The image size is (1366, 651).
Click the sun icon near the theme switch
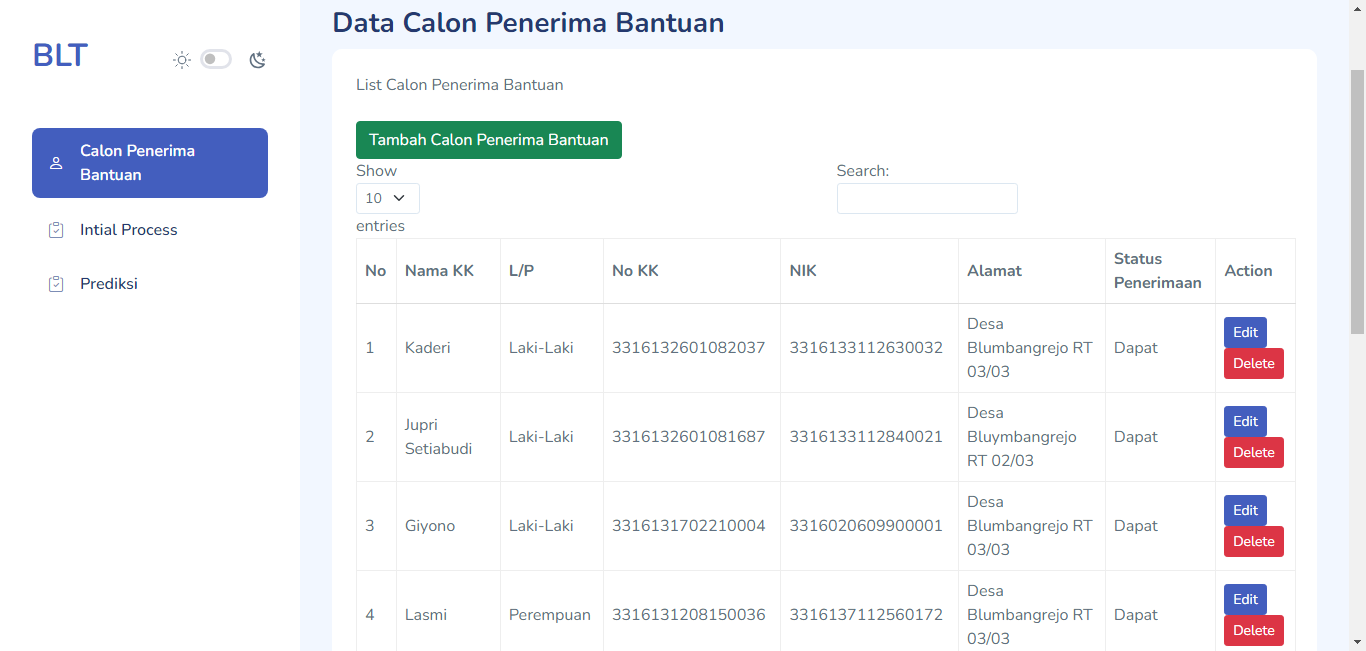(181, 59)
